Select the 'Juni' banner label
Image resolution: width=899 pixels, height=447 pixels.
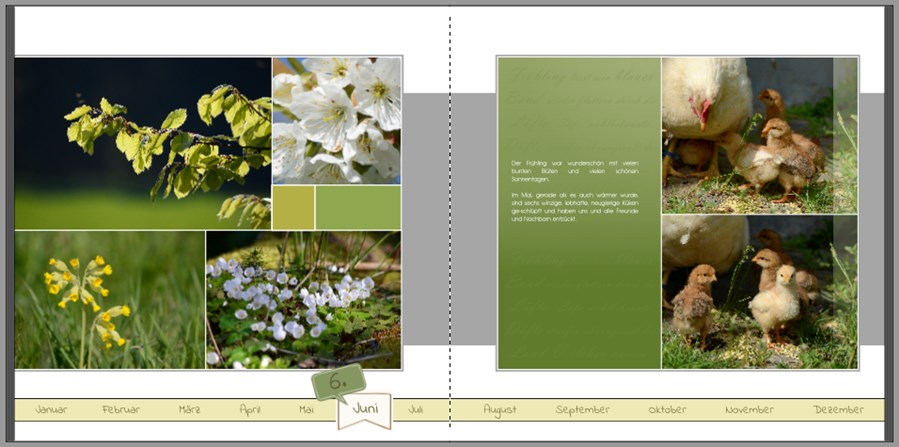point(365,409)
